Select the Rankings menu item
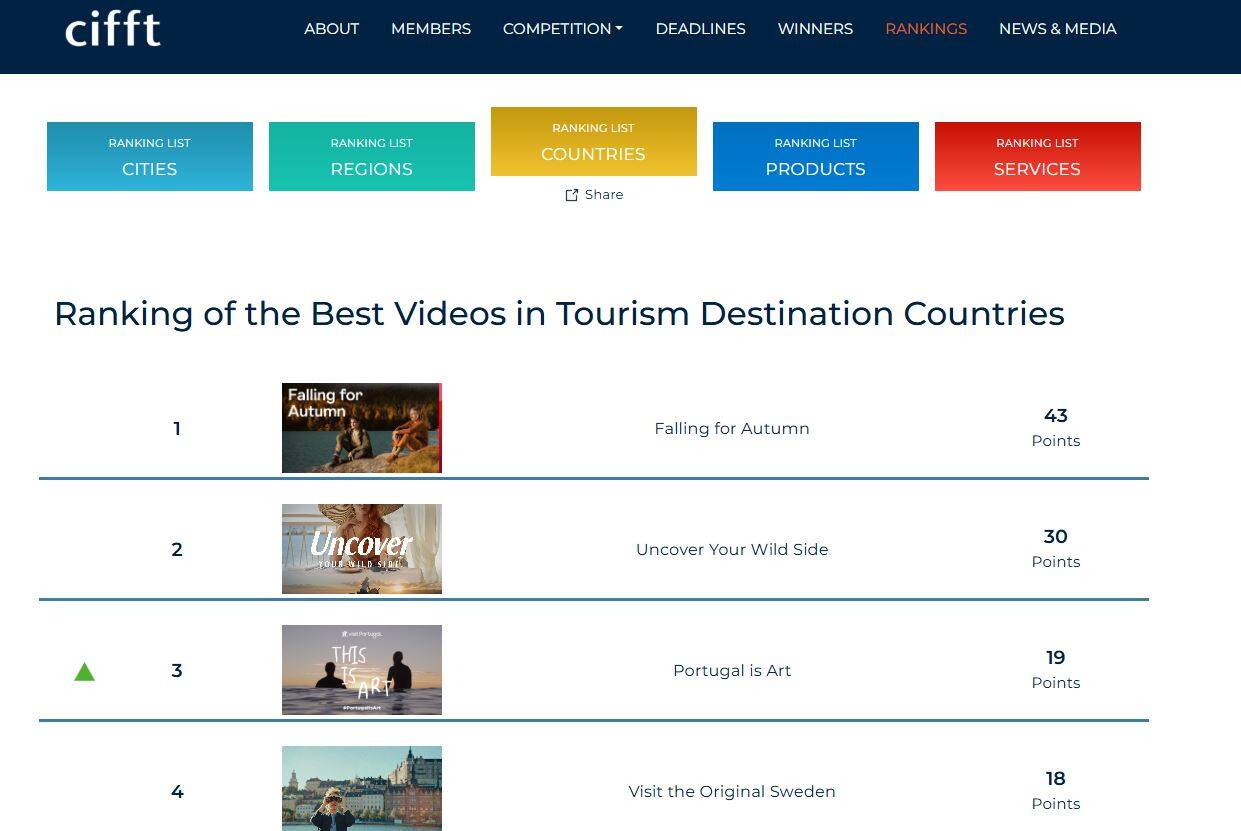 tap(925, 29)
